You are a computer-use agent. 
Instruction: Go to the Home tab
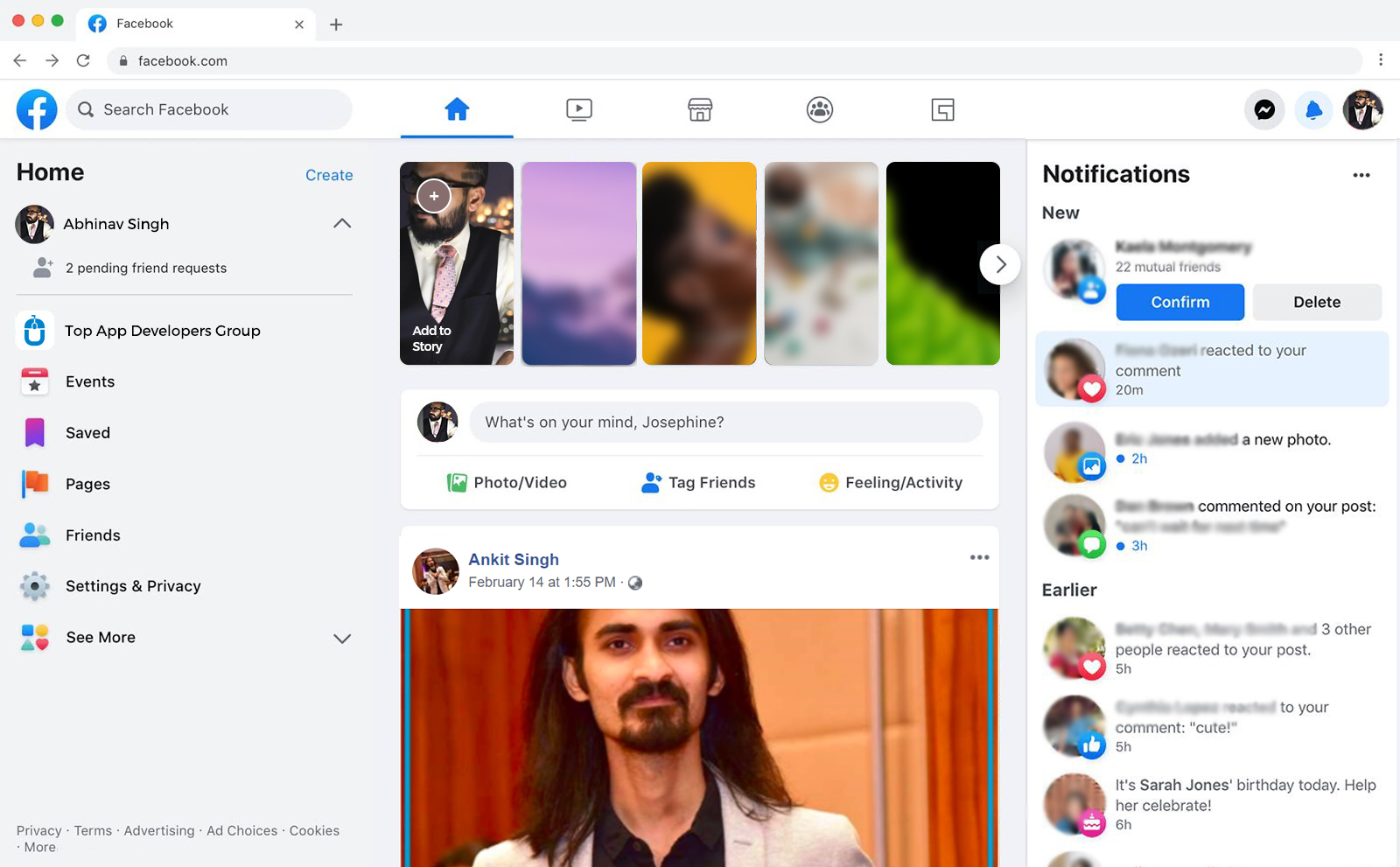[x=457, y=110]
